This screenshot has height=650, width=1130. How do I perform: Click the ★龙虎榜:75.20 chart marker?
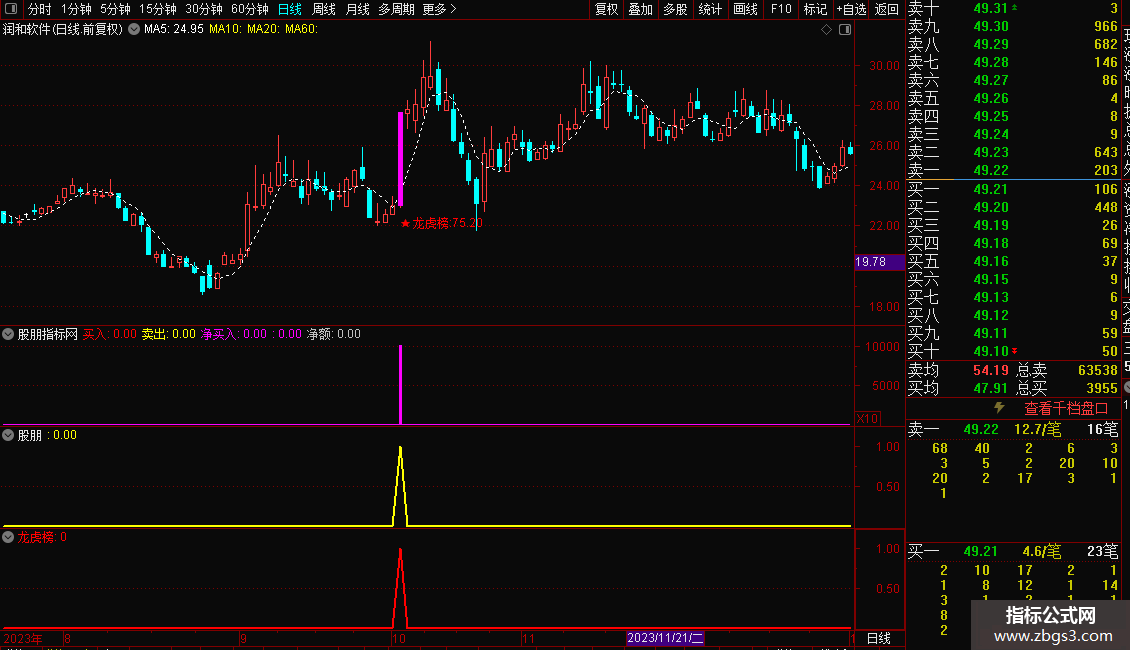click(x=441, y=223)
